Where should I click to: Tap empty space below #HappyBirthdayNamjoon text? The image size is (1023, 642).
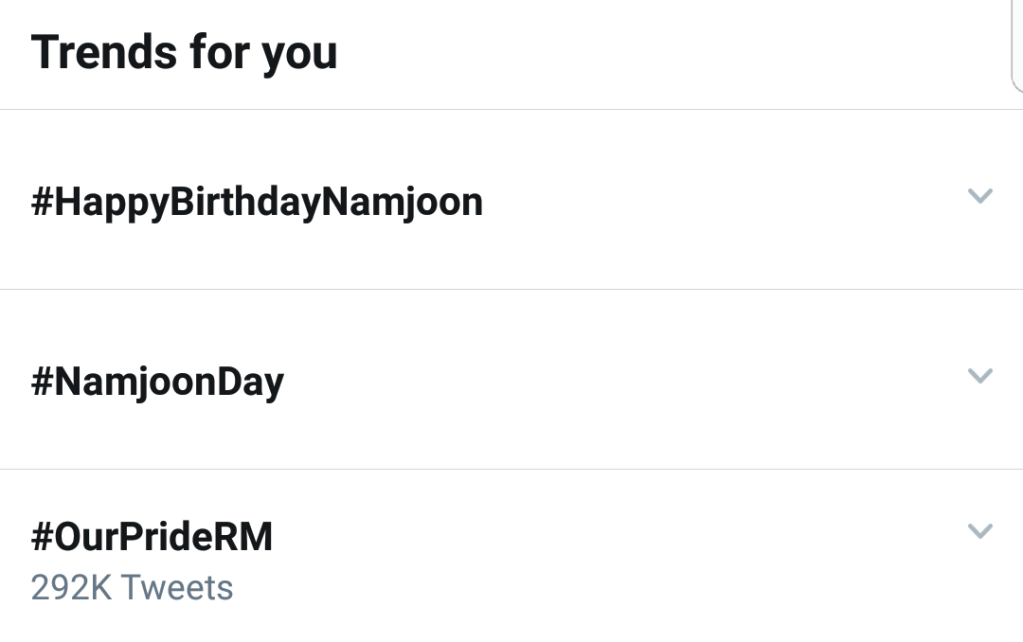pos(257,255)
